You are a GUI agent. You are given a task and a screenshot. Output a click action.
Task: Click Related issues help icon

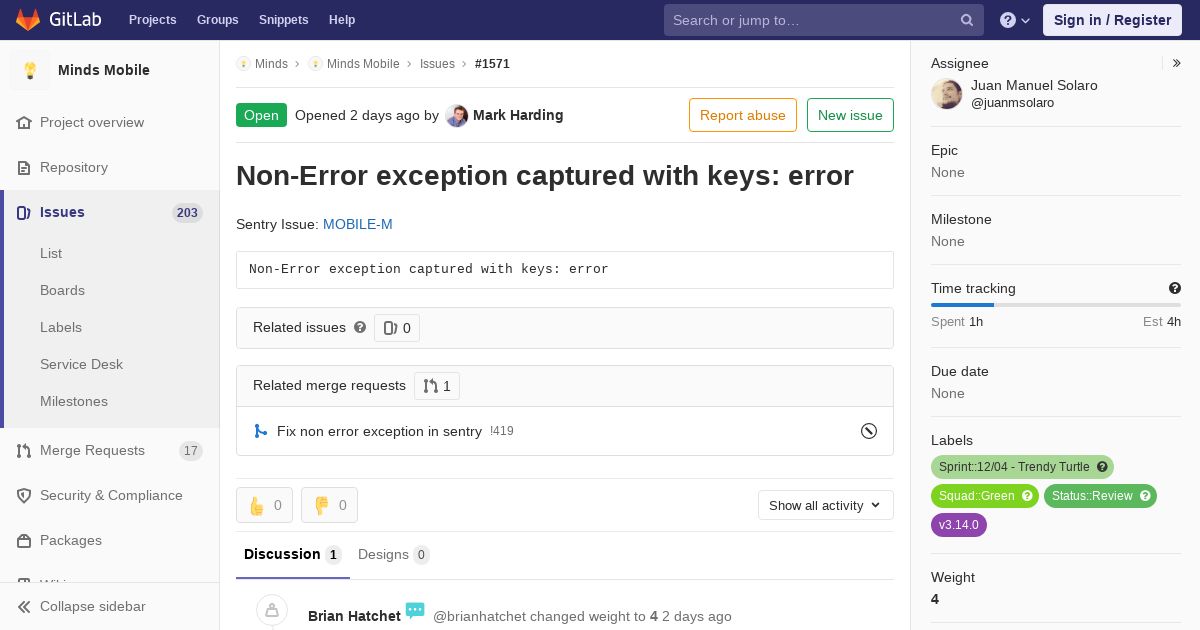tap(360, 327)
